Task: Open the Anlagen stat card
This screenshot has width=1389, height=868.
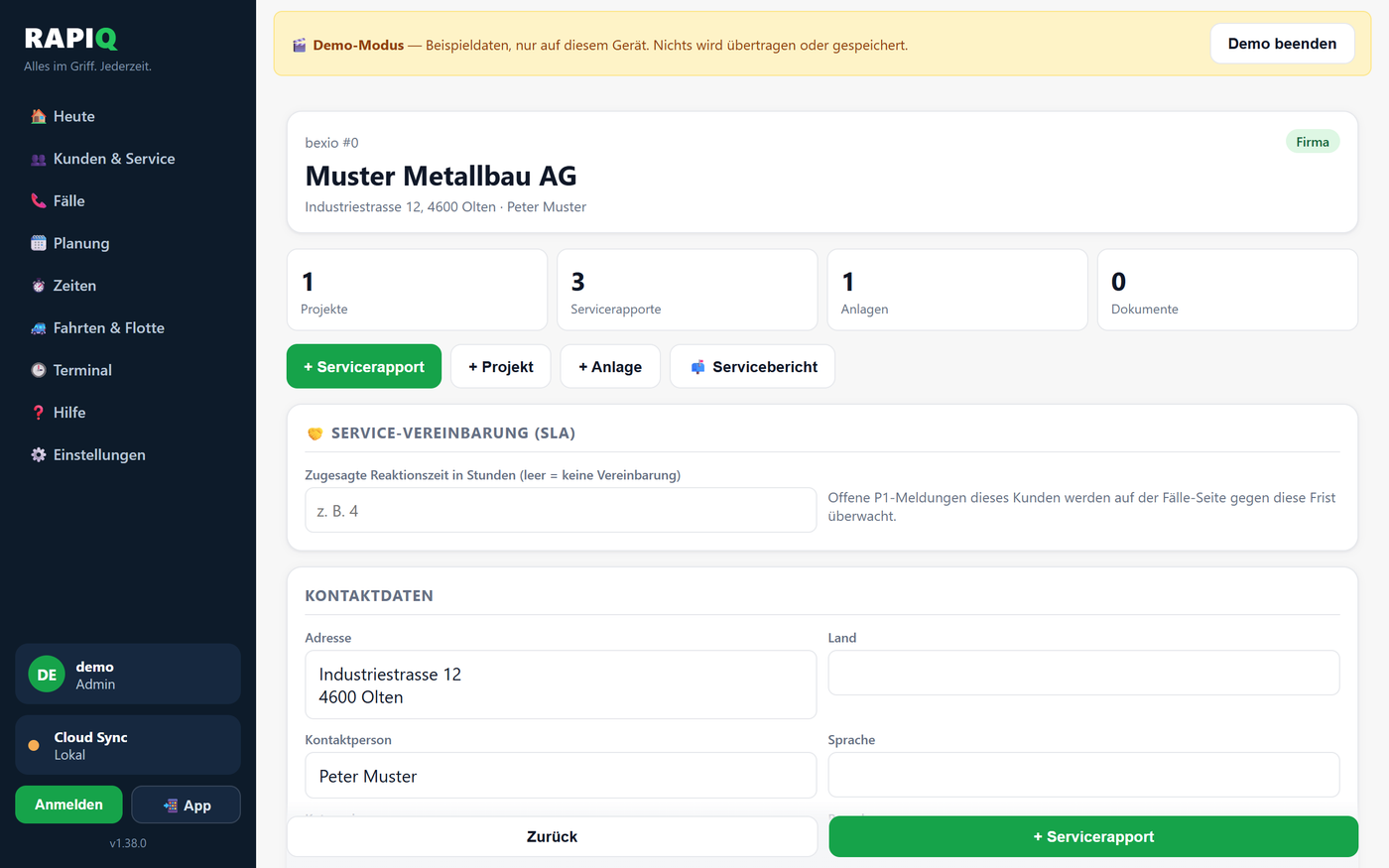Action: [x=957, y=290]
